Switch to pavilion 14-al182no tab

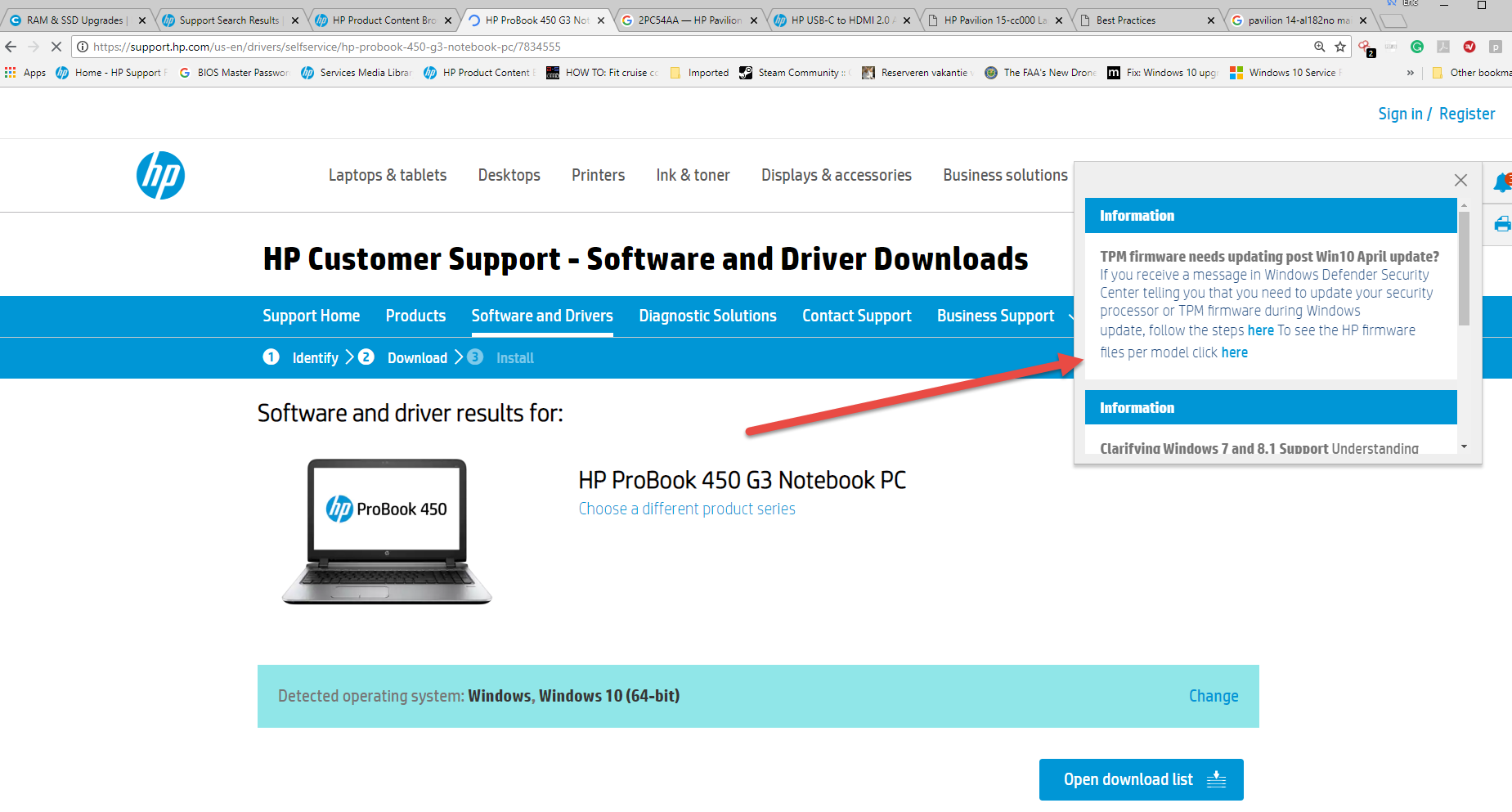(x=1299, y=20)
